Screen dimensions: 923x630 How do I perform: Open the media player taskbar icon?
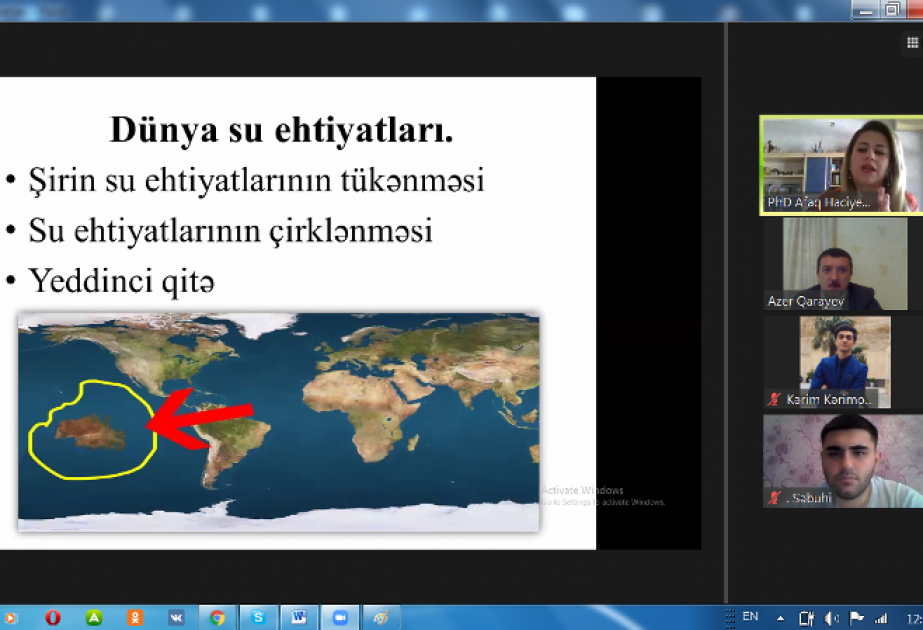(x=10, y=618)
